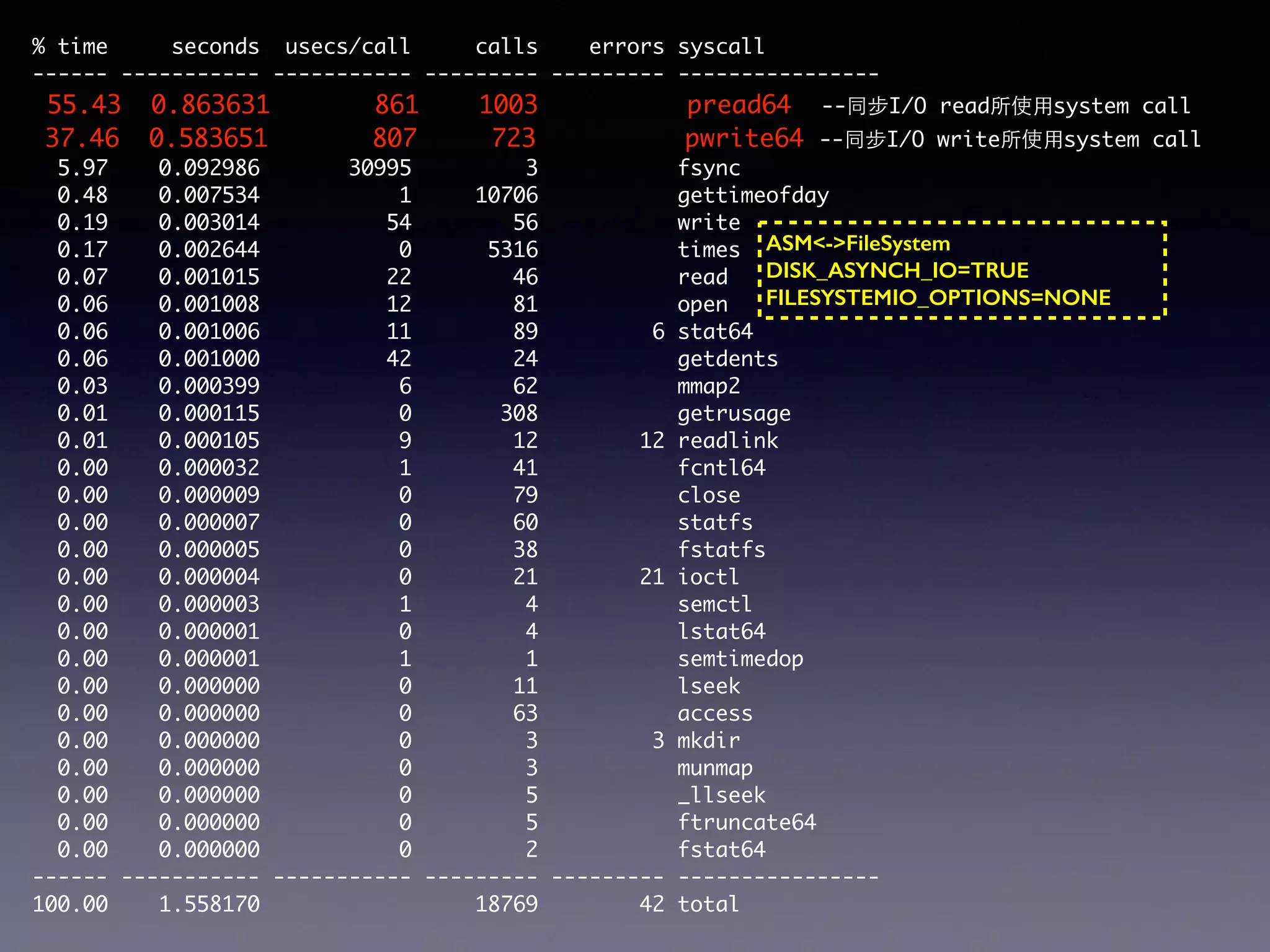
Task: Click the comment after pread64 about read system call
Action: tap(1006, 106)
